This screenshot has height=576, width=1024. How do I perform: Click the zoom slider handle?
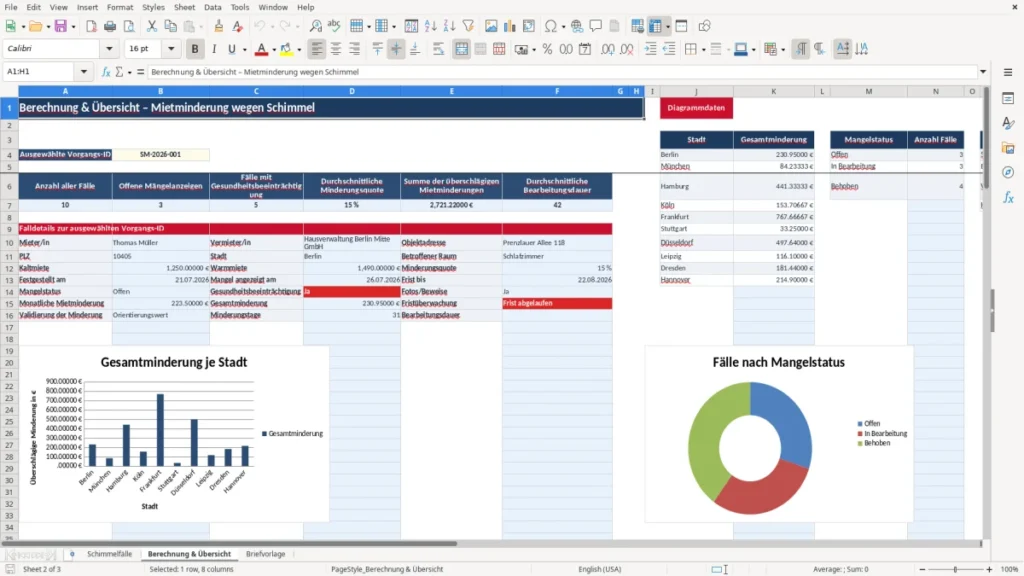[955, 569]
